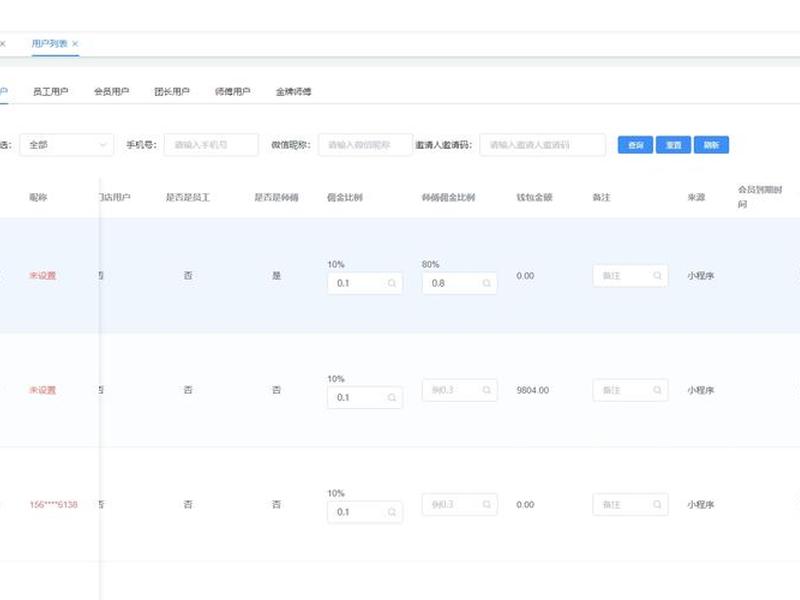Viewport: 800px width, 600px height.
Task: Click the 小程序 source in the 156****6138 row
Action: coord(701,505)
